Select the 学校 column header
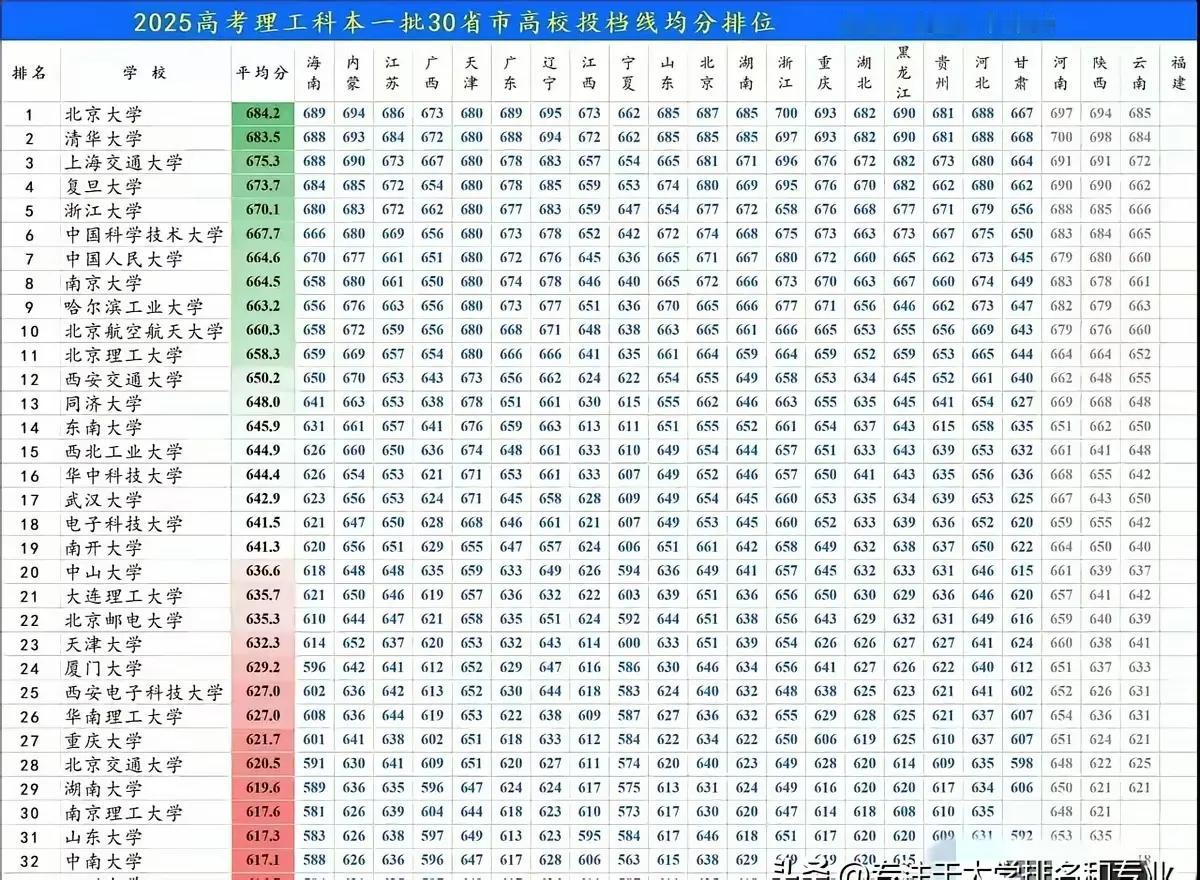 coord(145,73)
